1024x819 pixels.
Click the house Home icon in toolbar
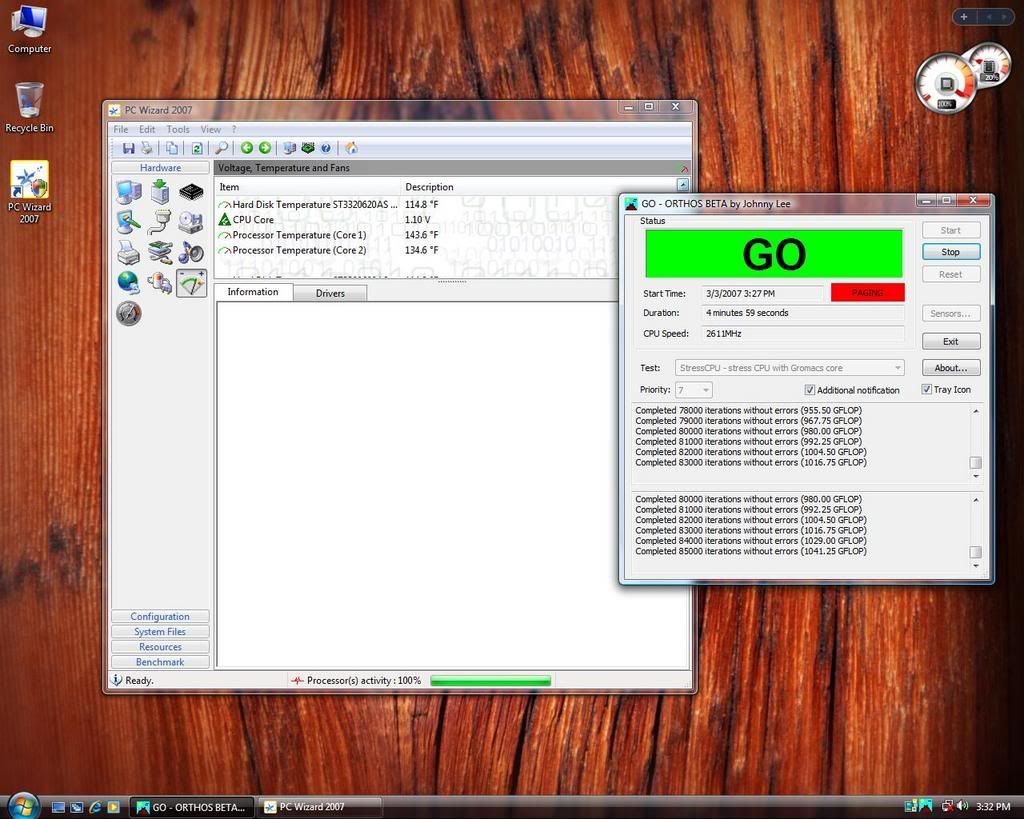tap(351, 148)
